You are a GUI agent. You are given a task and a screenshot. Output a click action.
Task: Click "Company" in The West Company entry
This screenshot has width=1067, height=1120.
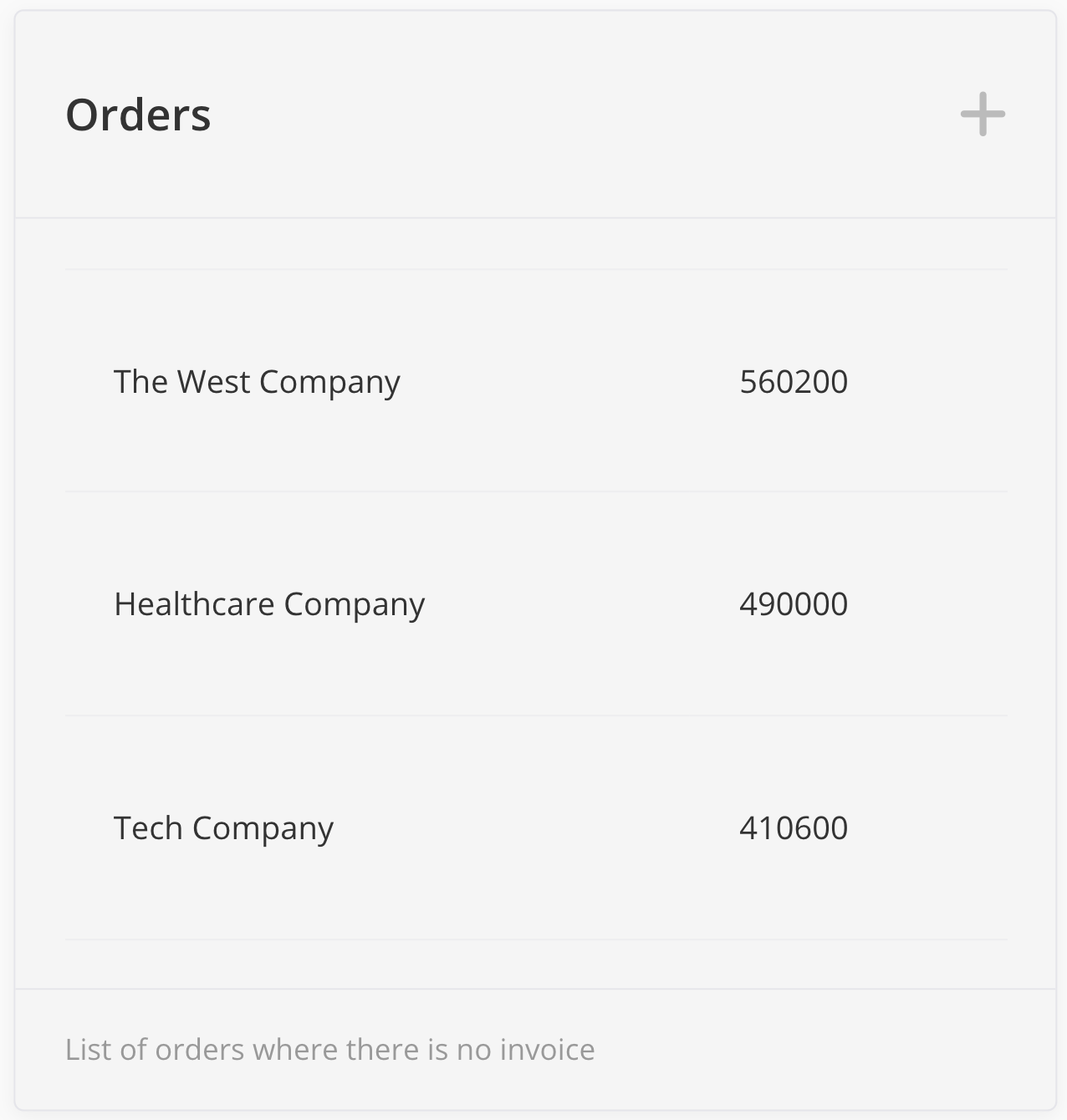tap(329, 382)
